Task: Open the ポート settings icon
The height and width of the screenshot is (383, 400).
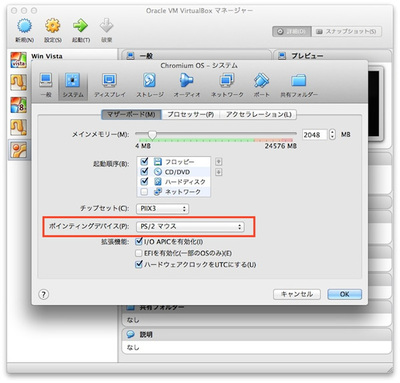Action: pyautogui.click(x=261, y=80)
